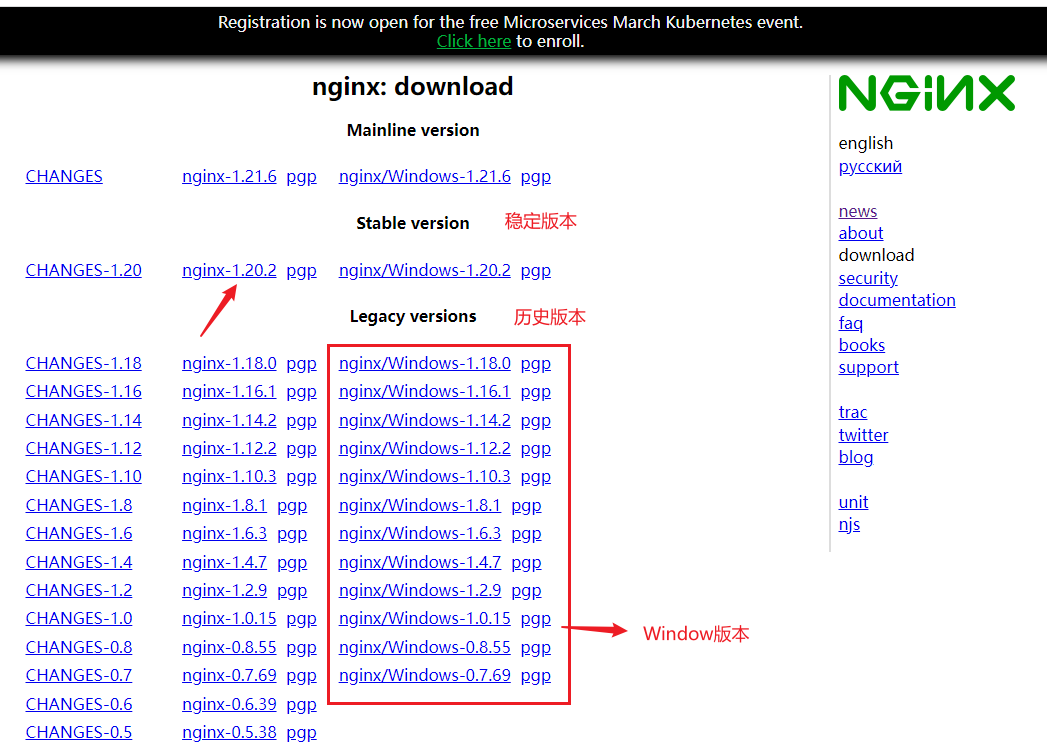Download nginx-1.21.6 source
This screenshot has width=1047, height=748.
(x=229, y=176)
